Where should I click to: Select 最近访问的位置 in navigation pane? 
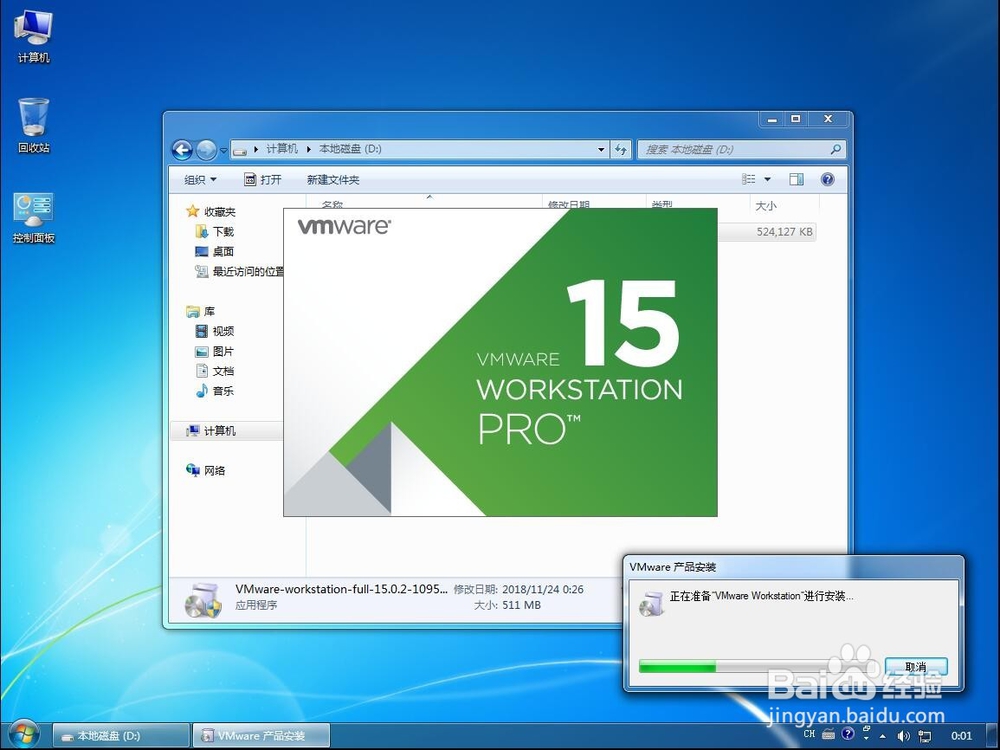(239, 272)
